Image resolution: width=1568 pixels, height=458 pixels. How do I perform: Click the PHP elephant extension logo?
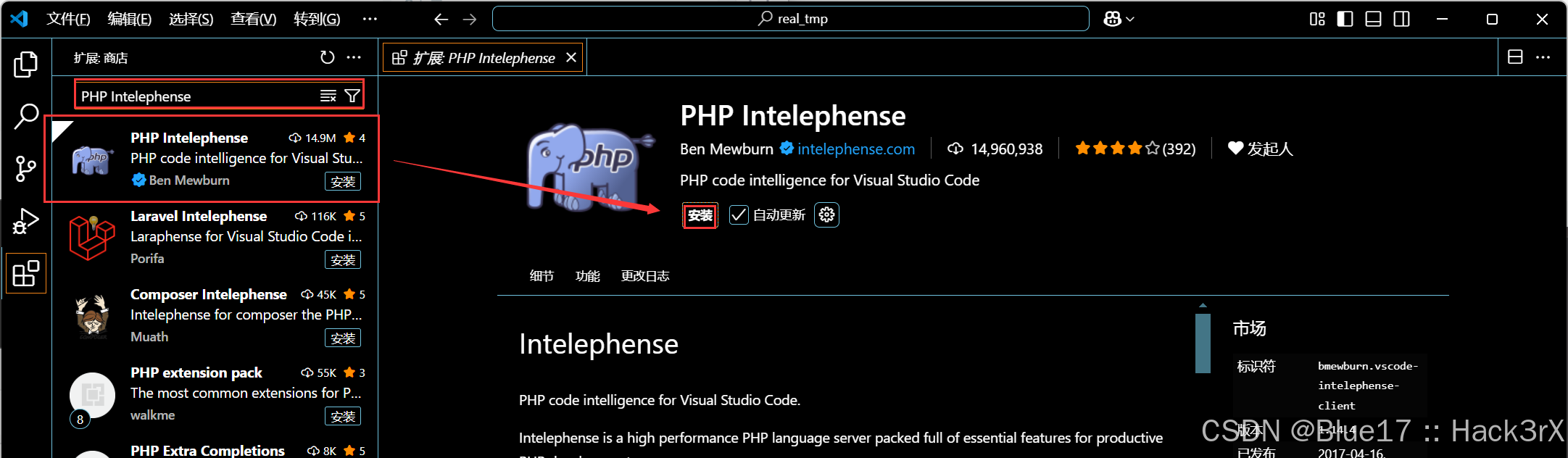[x=590, y=168]
